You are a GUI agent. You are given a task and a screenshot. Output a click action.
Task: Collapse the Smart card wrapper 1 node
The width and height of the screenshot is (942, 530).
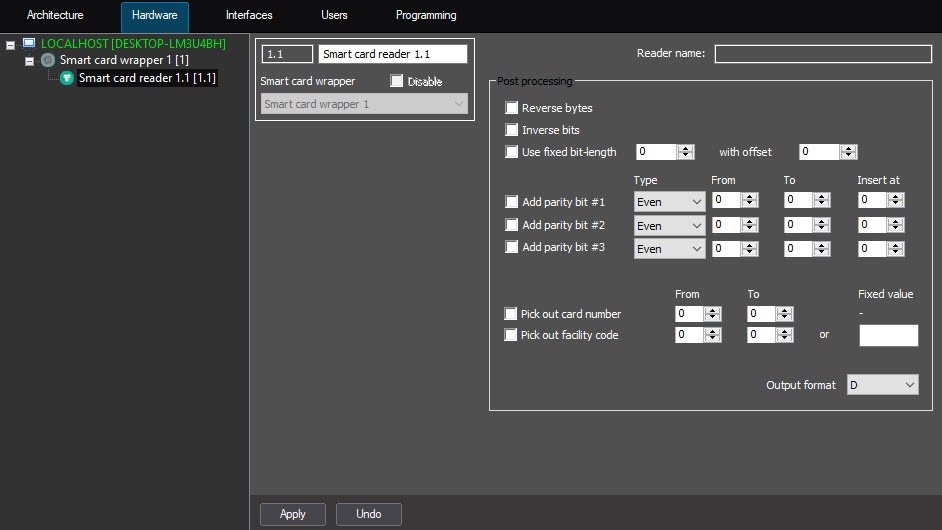30,61
